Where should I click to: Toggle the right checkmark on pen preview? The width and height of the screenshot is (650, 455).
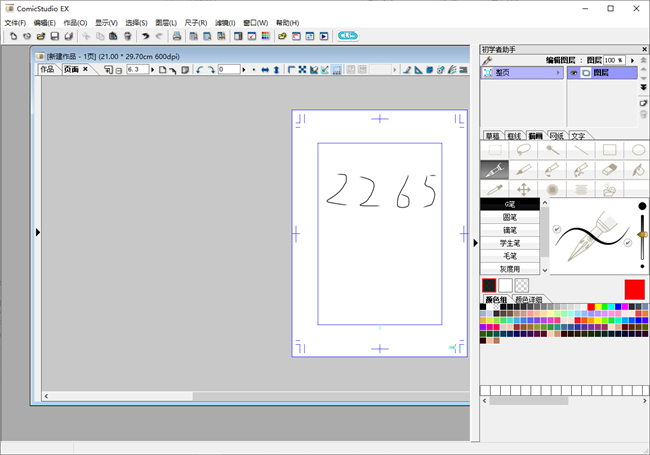[x=627, y=243]
